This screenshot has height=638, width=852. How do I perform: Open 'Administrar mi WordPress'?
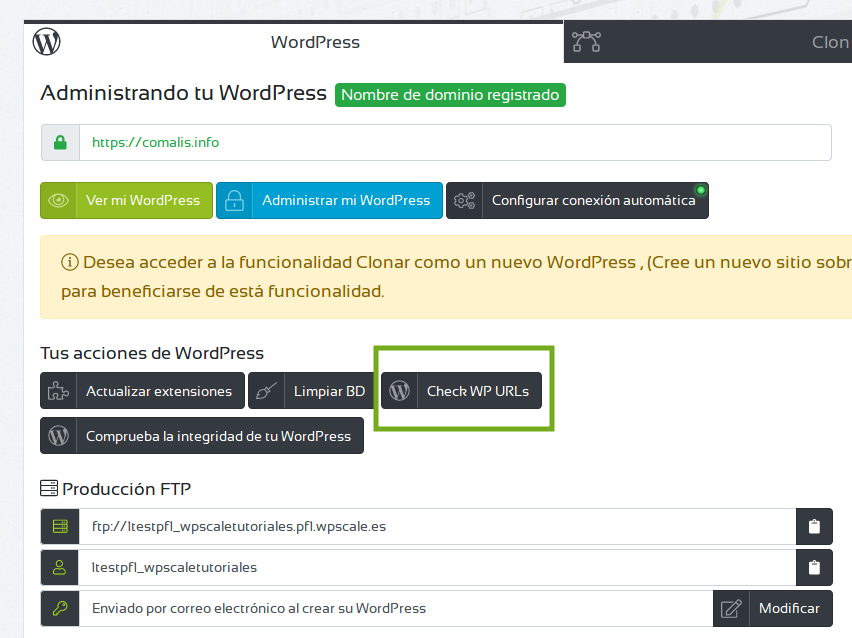[329, 201]
